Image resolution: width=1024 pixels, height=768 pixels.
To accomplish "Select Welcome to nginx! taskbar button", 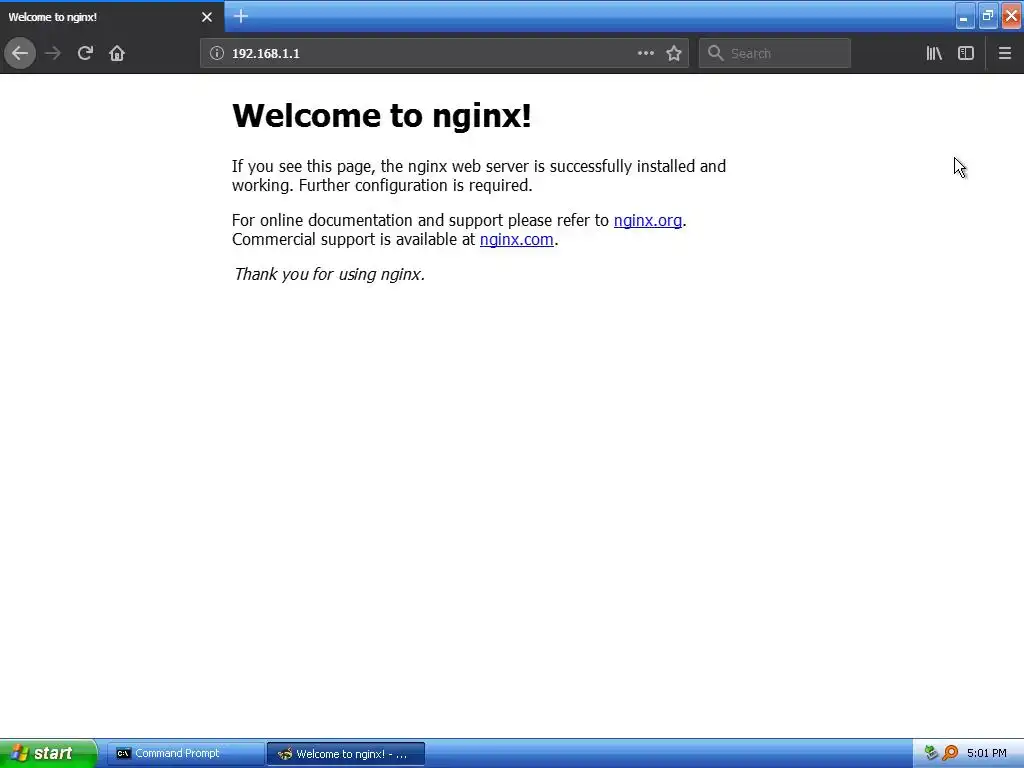I will [345, 754].
